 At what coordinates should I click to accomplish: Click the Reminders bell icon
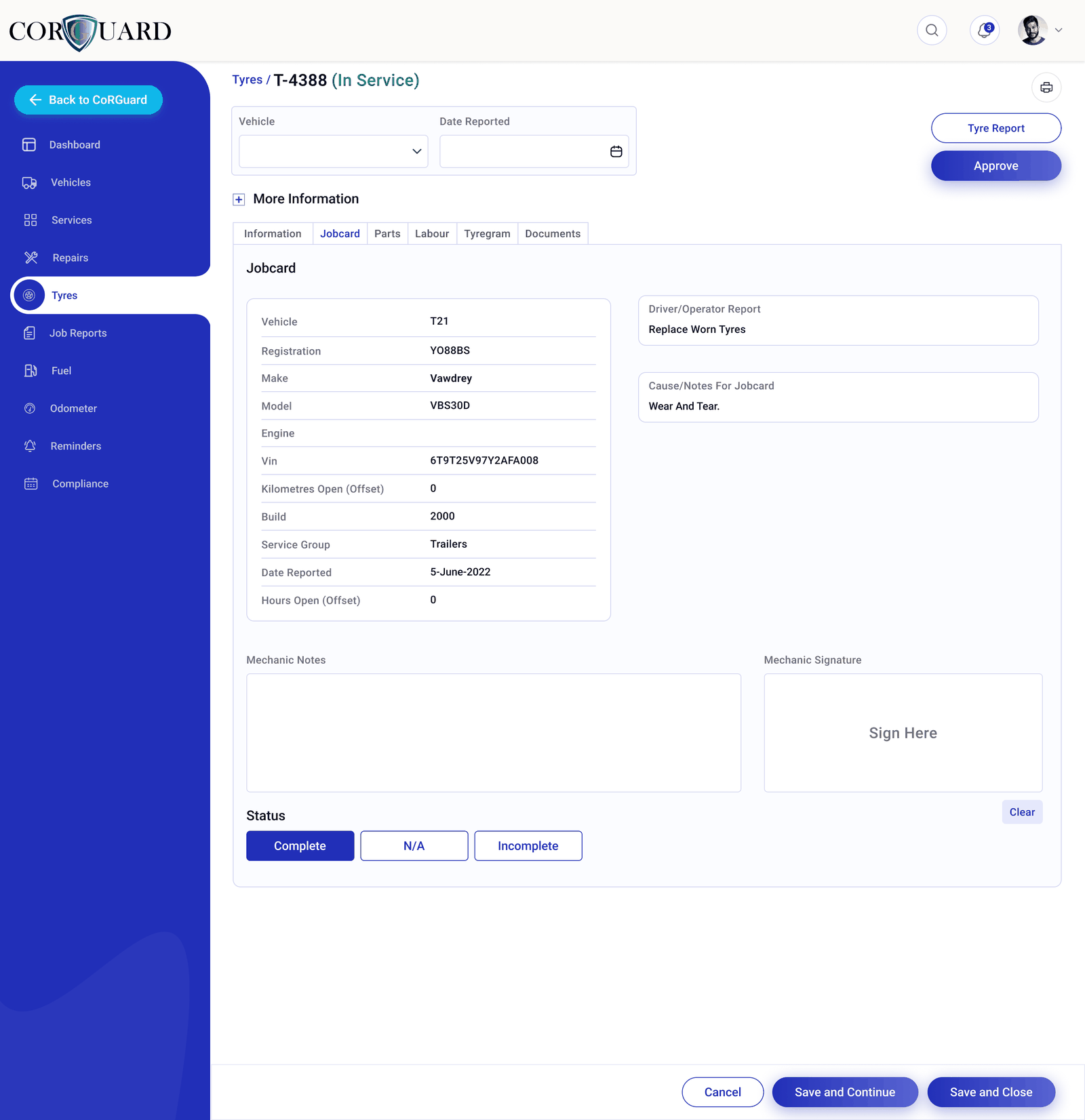coord(30,446)
